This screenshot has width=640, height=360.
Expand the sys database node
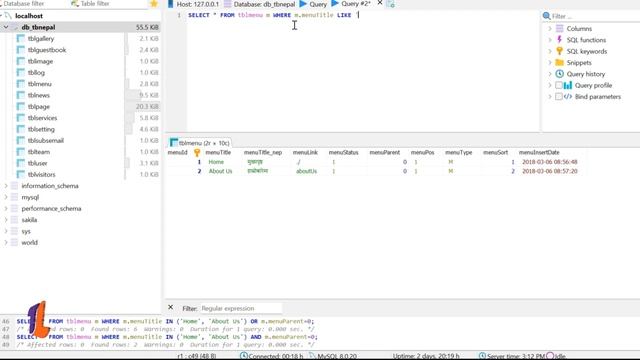tap(6, 231)
